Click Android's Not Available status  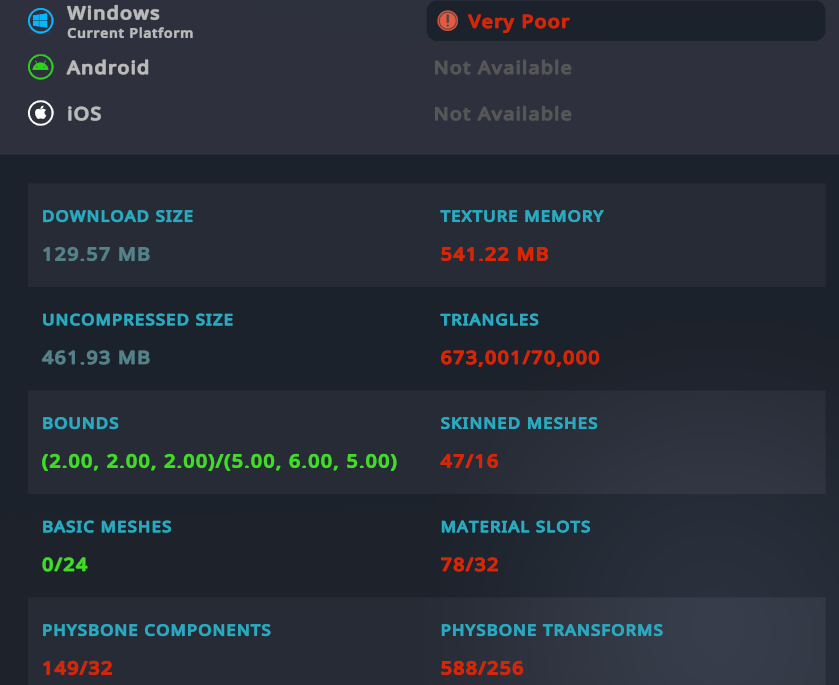502,68
